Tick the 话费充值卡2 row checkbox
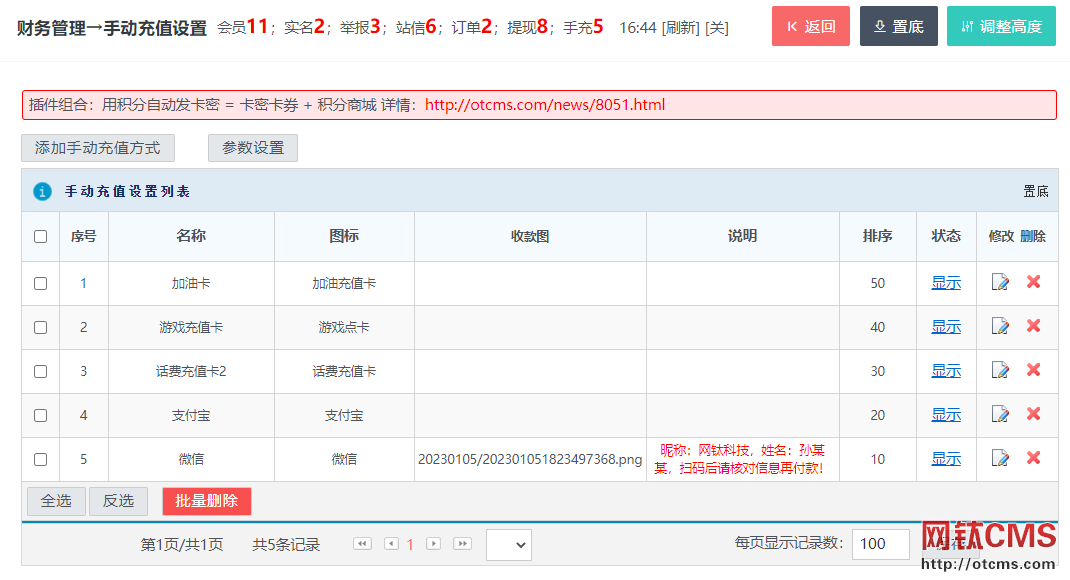Viewport: 1070px width, 580px height. (x=40, y=371)
